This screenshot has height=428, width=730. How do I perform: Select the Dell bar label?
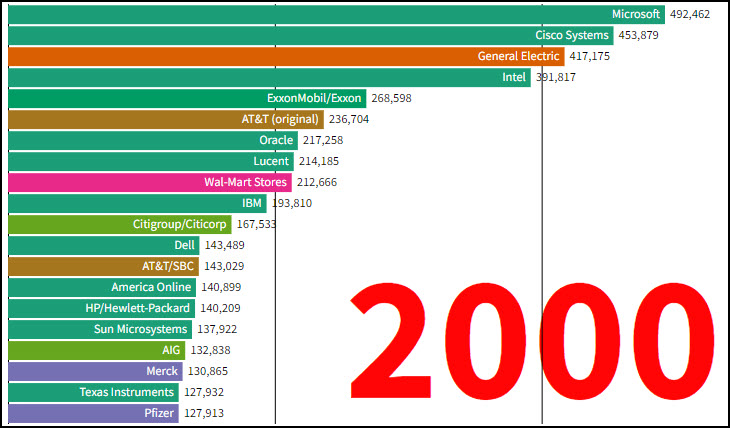184,245
